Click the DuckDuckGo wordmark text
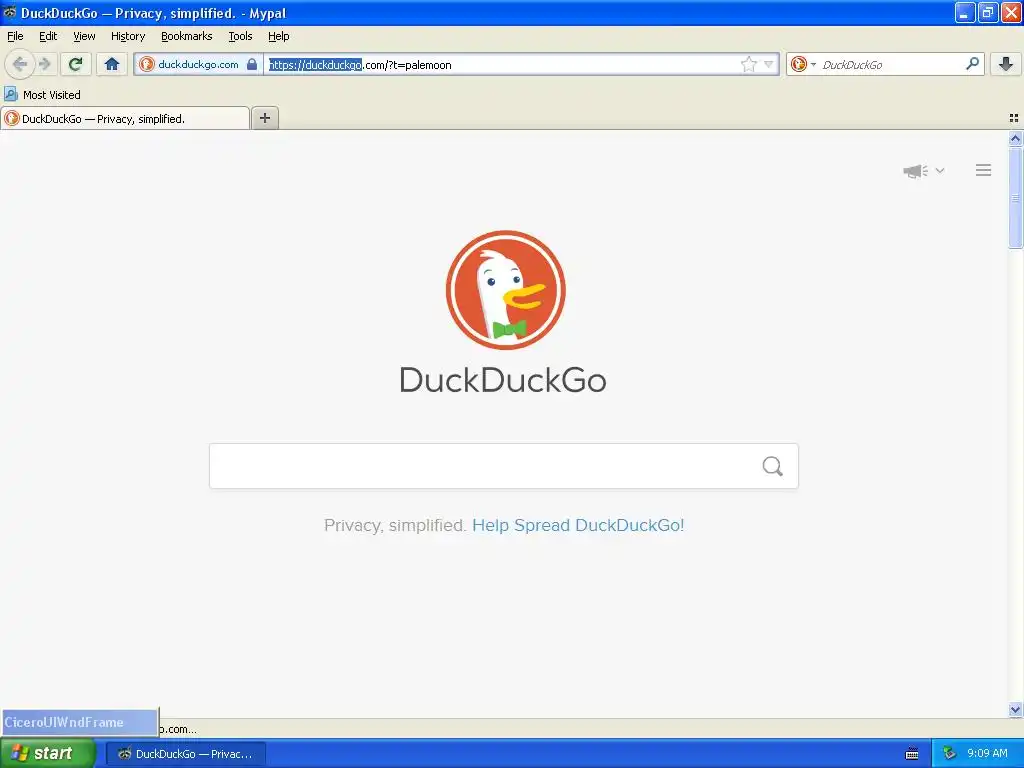 [503, 380]
